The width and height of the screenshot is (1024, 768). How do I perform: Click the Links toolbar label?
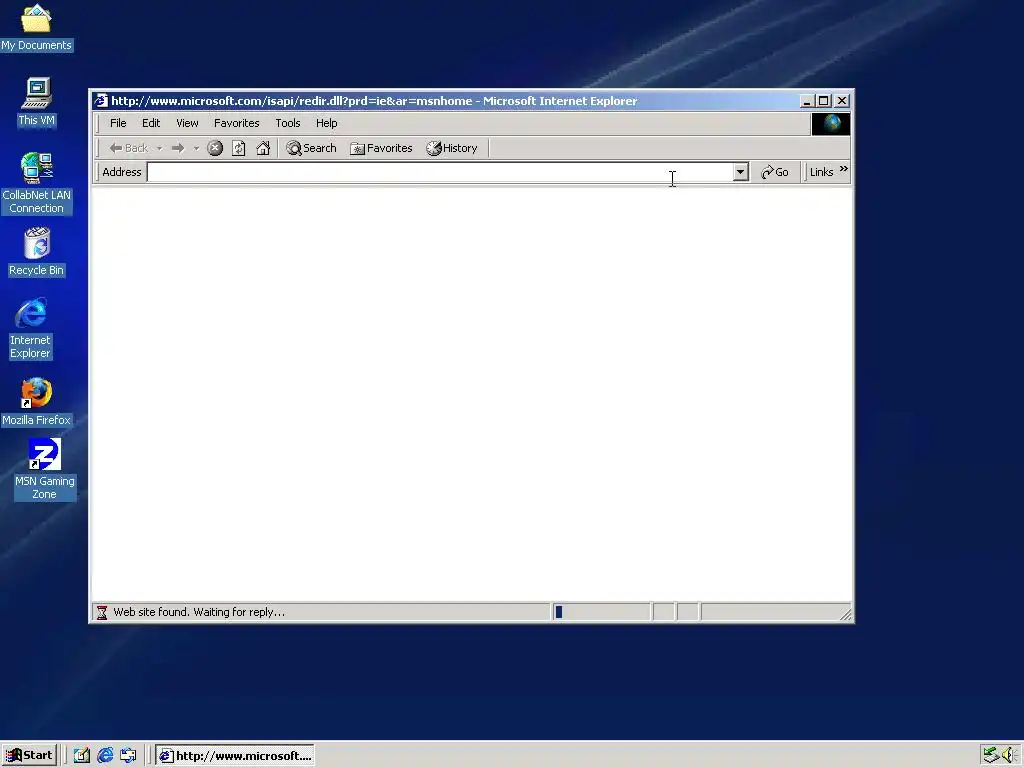pyautogui.click(x=822, y=172)
